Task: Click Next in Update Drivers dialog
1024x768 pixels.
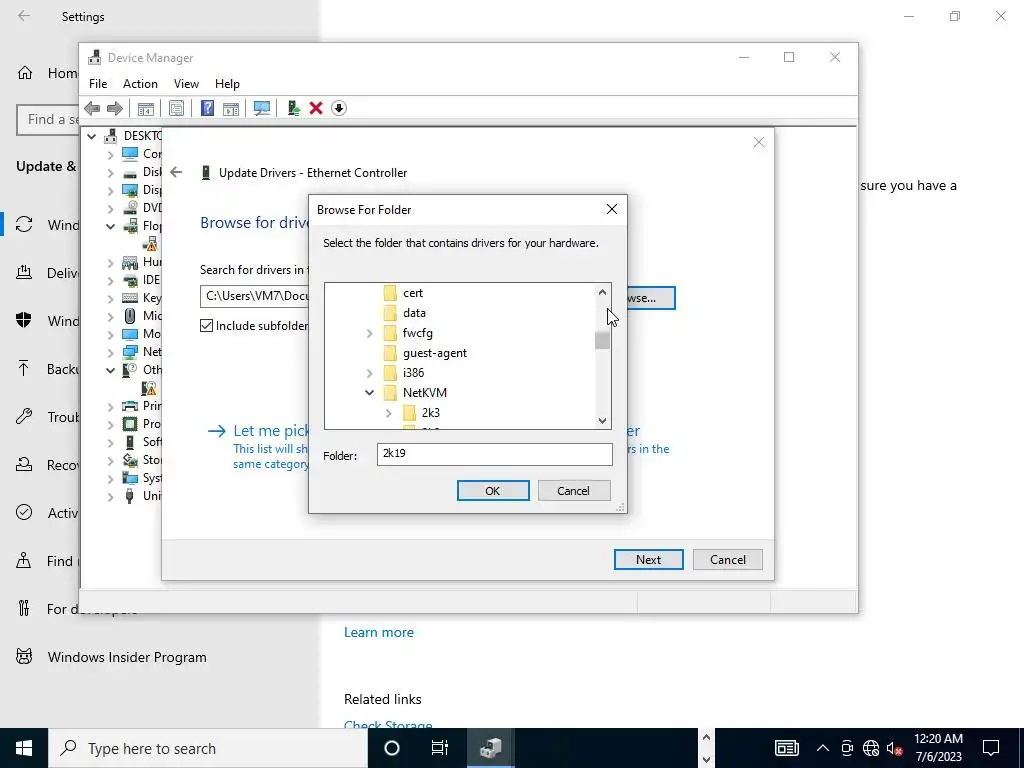Action: click(x=648, y=560)
